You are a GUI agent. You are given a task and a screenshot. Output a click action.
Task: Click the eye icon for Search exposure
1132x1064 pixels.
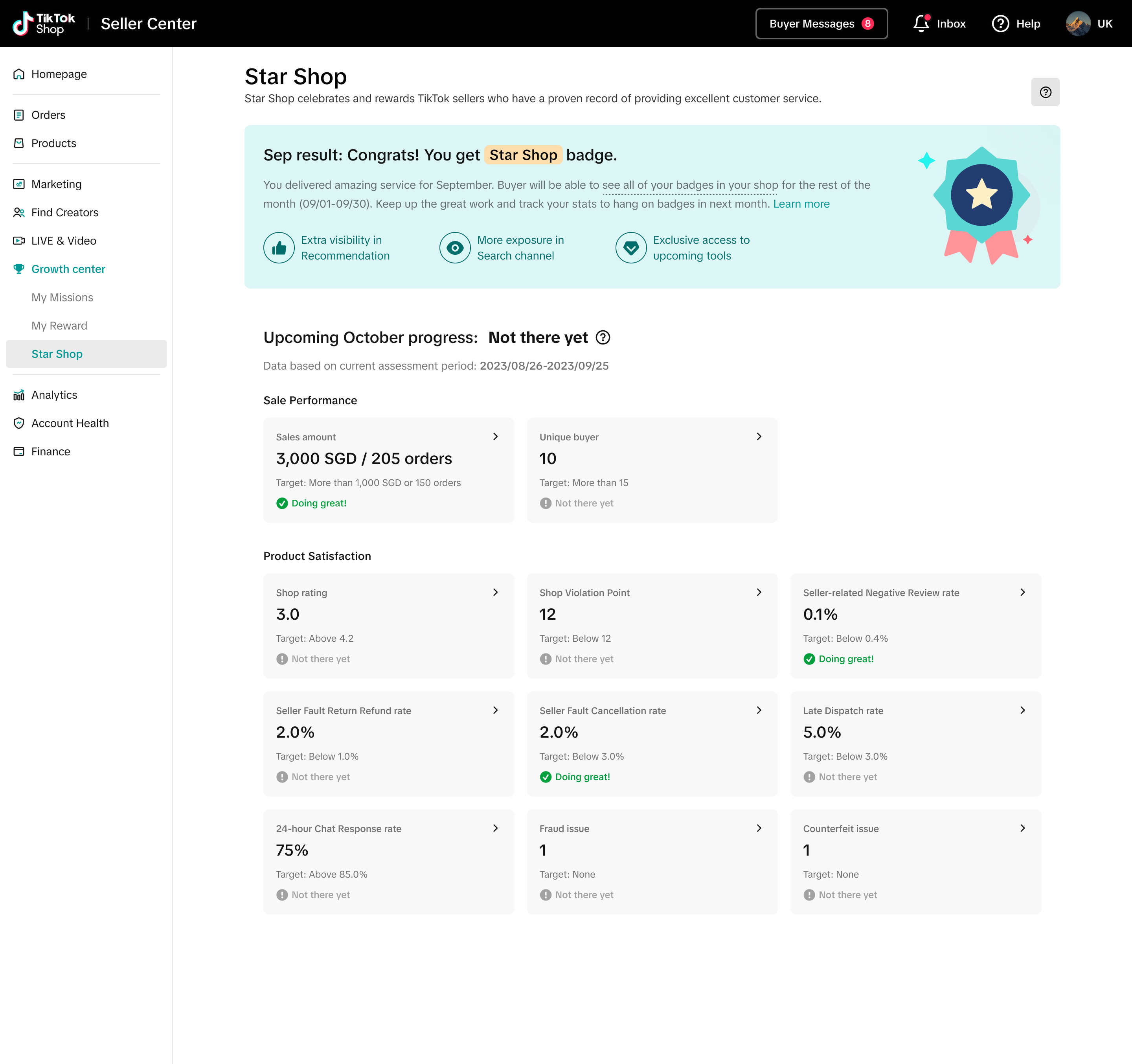pos(454,248)
